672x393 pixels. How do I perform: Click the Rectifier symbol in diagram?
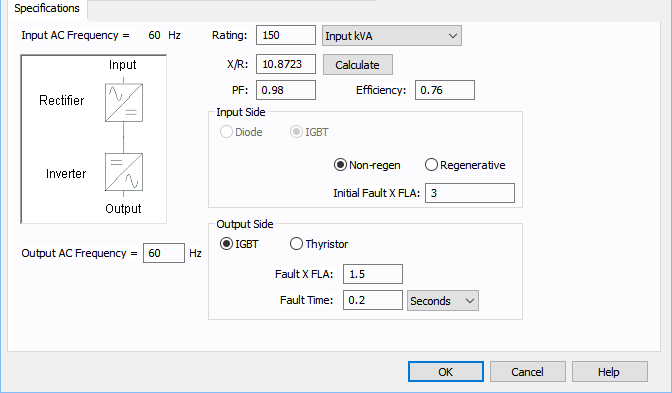click(124, 102)
